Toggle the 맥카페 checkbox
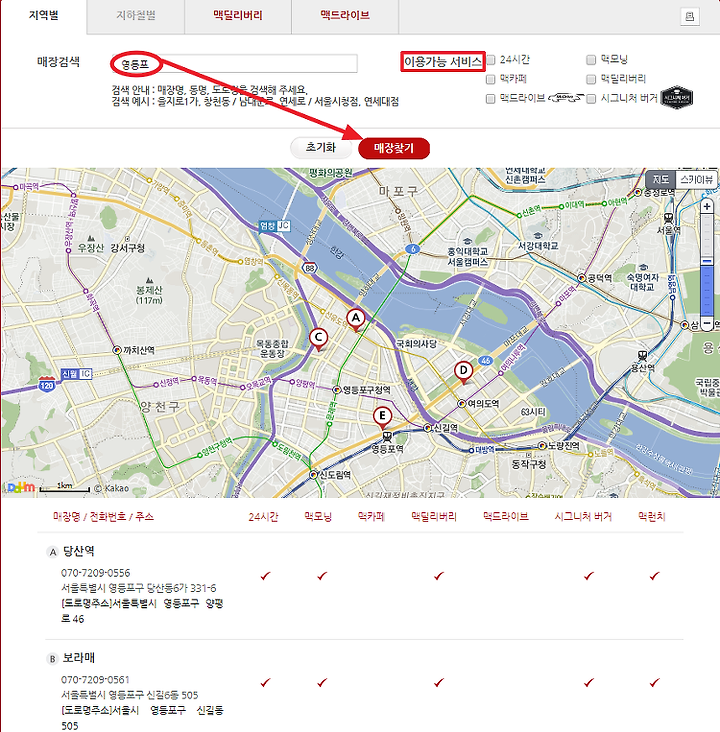Screen dimensions: 720x732 [x=491, y=79]
